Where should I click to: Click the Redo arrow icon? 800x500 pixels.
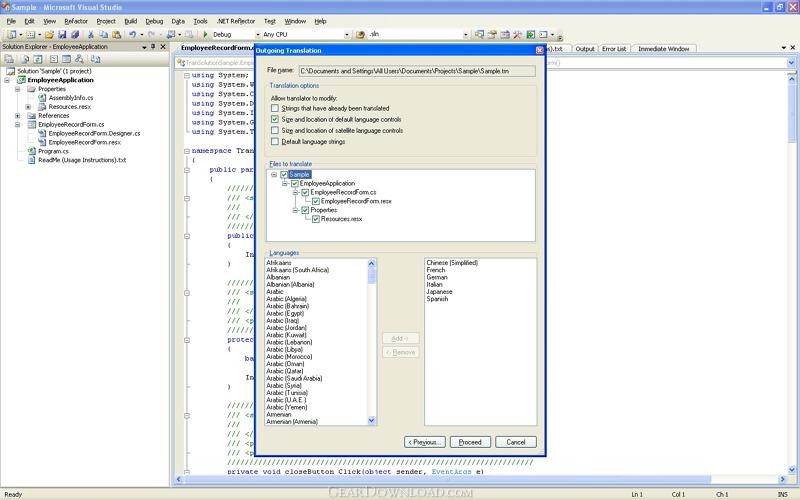[x=151, y=34]
